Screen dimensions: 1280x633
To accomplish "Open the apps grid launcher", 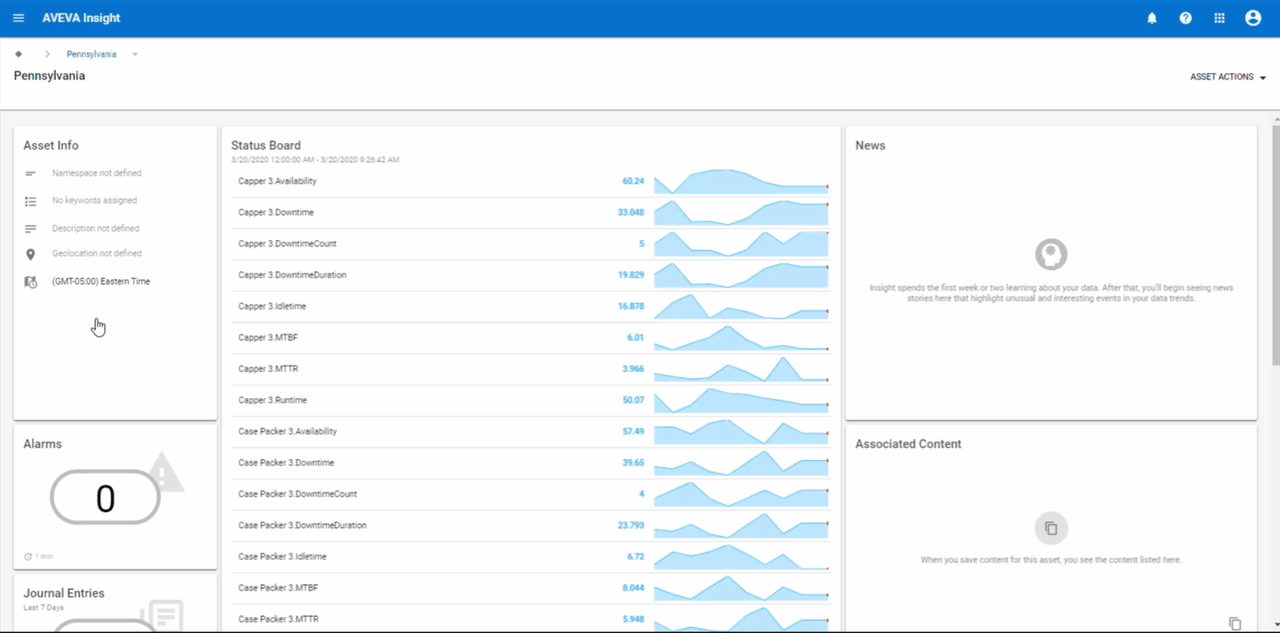I will click(x=1219, y=18).
